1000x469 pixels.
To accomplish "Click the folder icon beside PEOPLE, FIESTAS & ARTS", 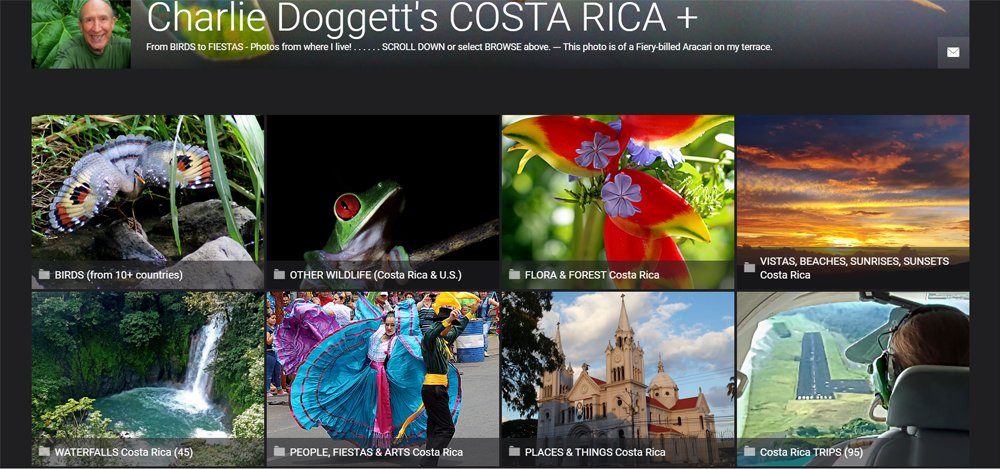I will pyautogui.click(x=279, y=451).
